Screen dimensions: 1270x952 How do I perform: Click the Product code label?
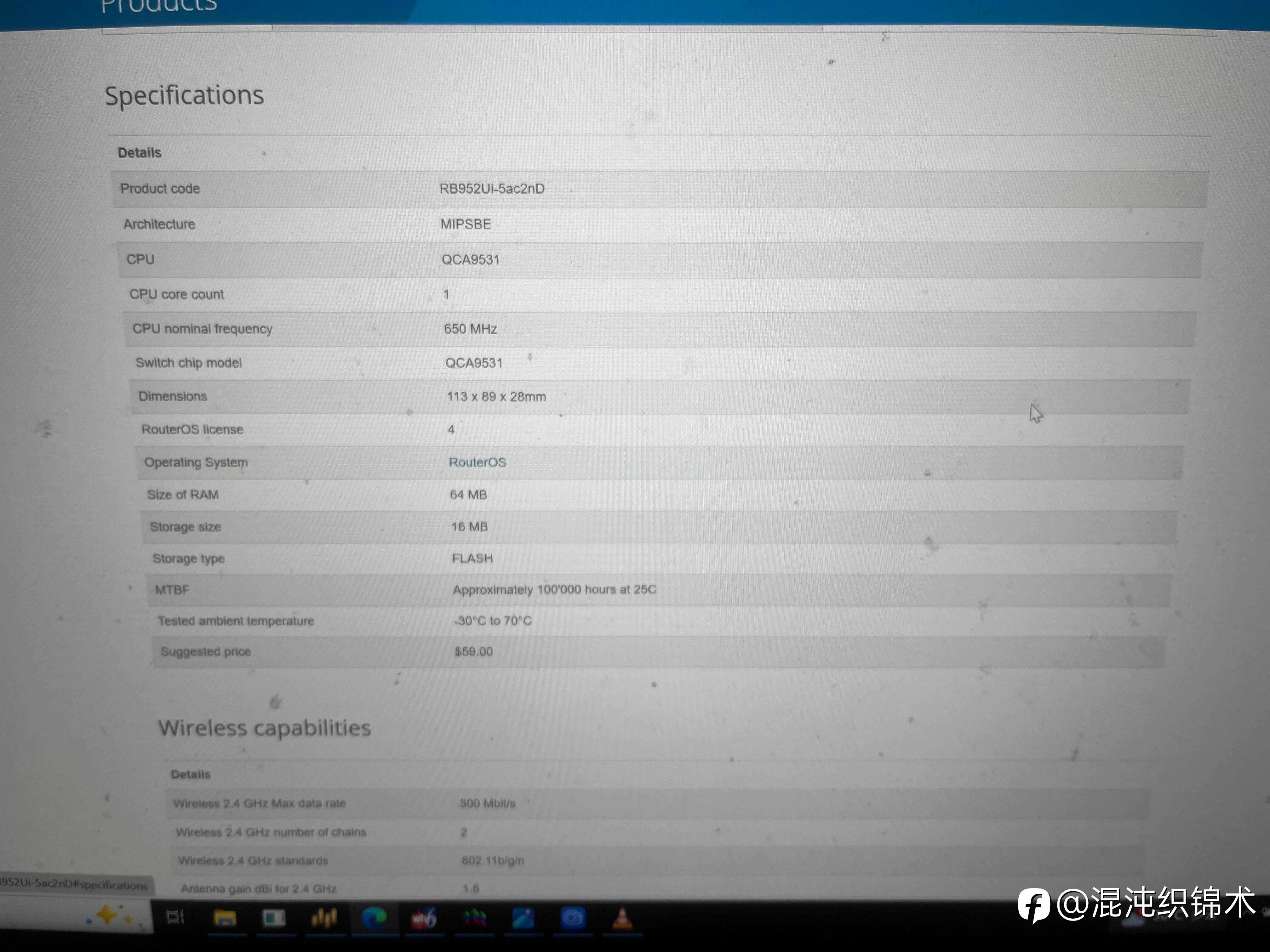[160, 188]
